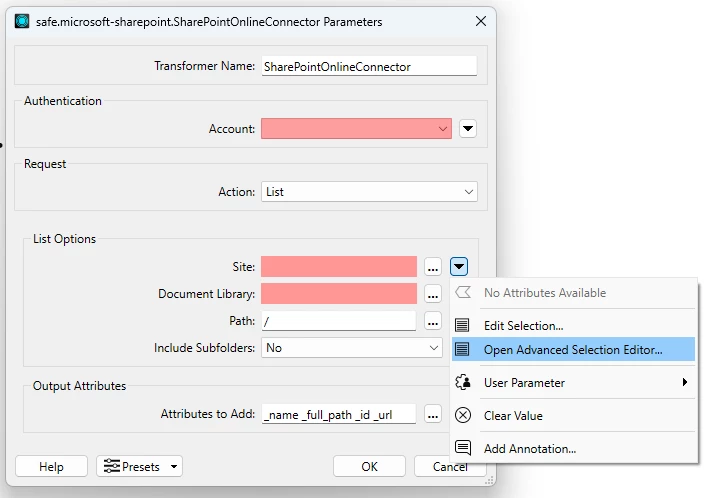The width and height of the screenshot is (707, 498).
Task: Click No Attributes Available menu entry
Action: 574,292
